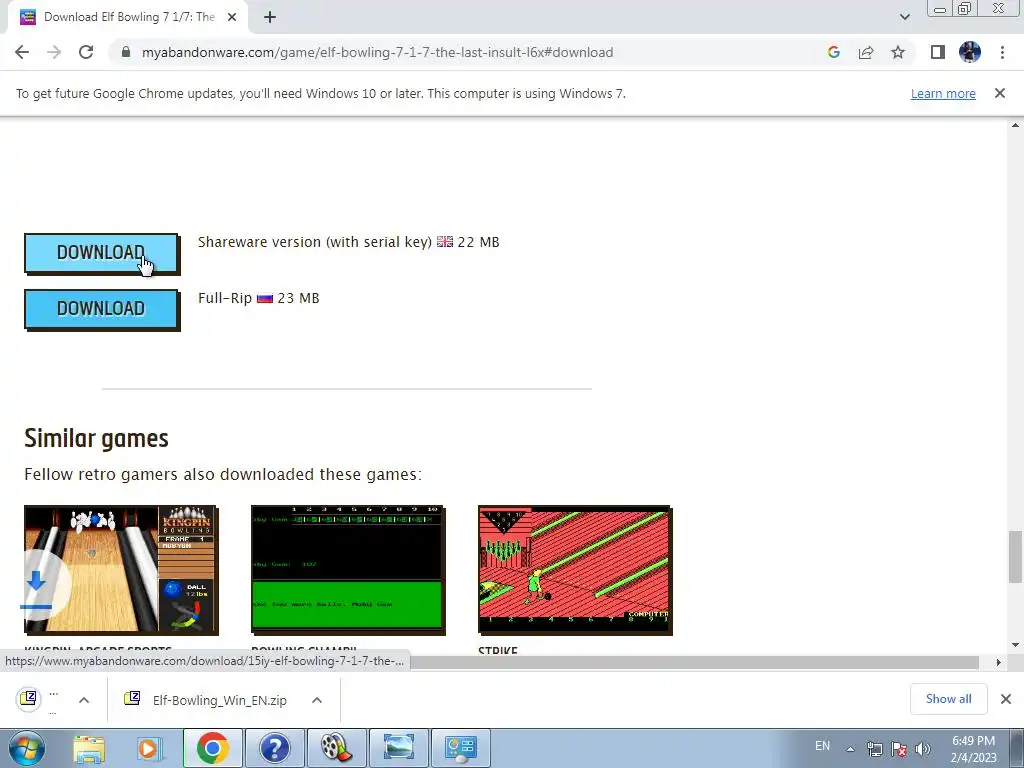Open the control panel taskbar app

pos(460,748)
